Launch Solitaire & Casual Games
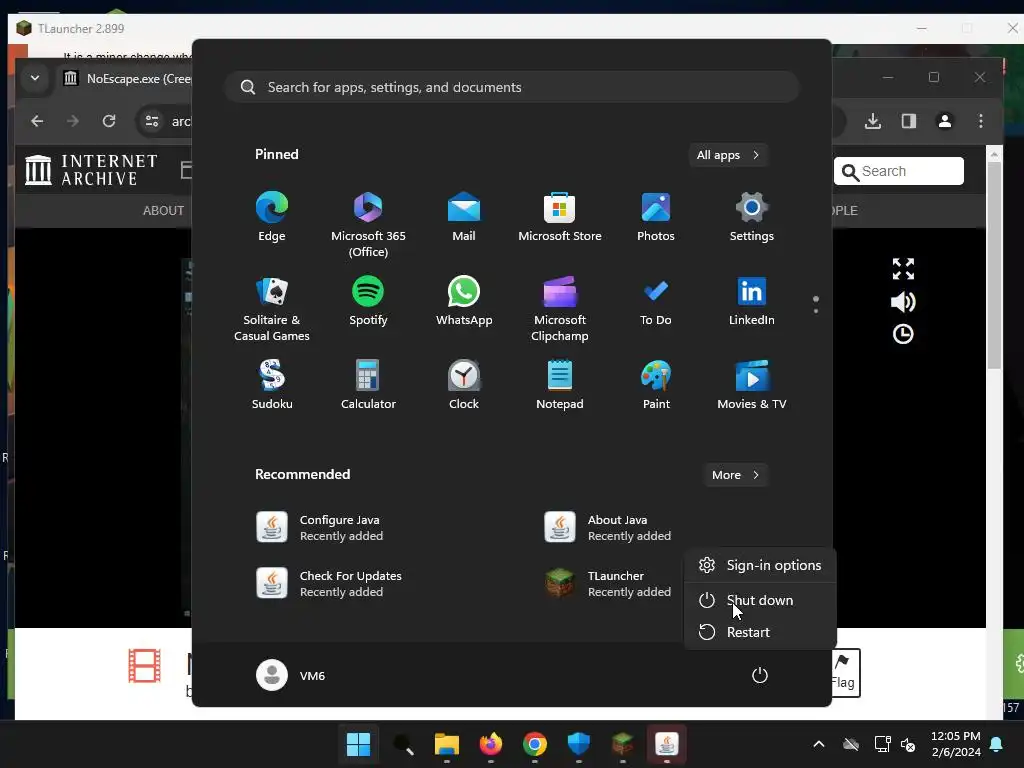The width and height of the screenshot is (1024, 768). (x=272, y=309)
